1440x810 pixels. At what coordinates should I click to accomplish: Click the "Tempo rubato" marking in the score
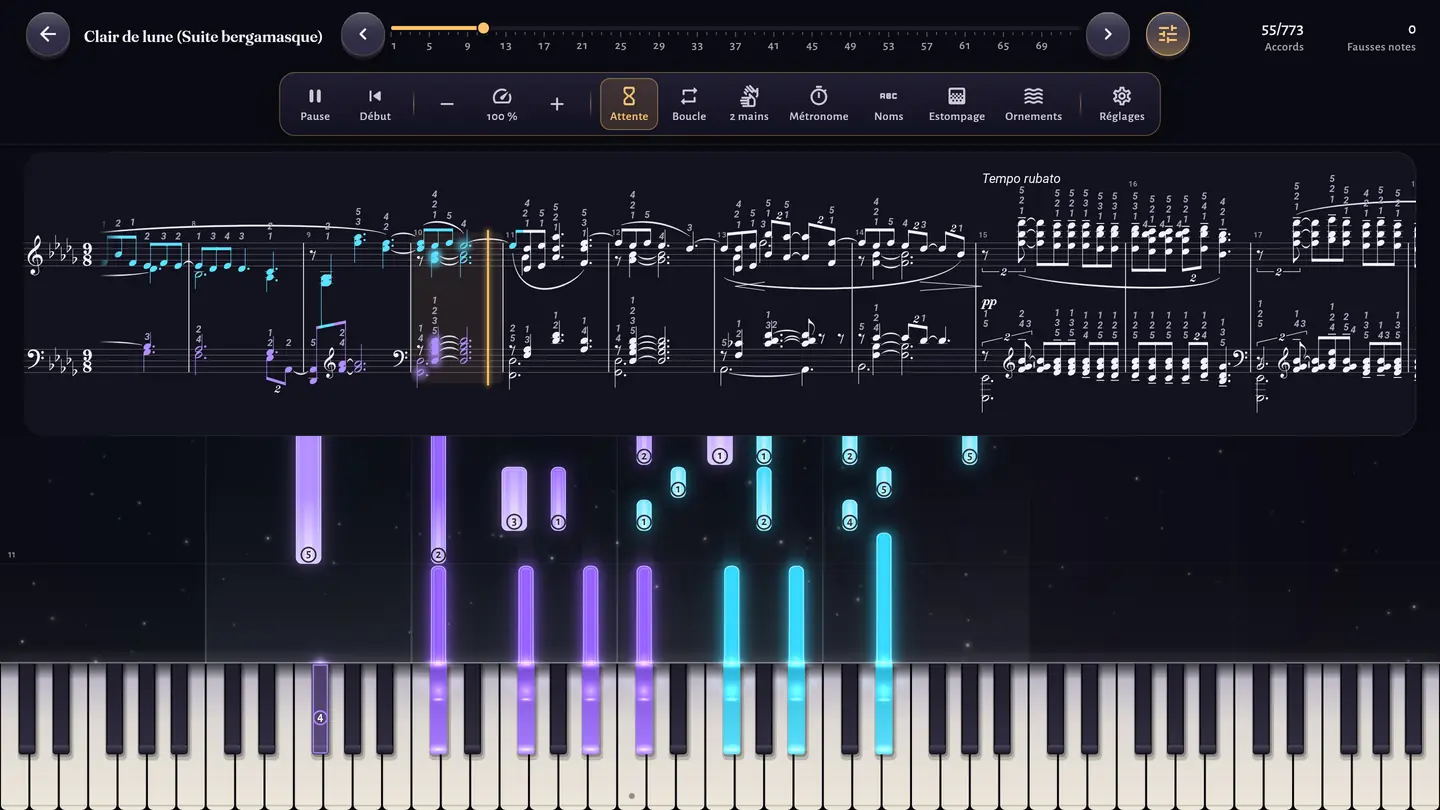(1021, 179)
